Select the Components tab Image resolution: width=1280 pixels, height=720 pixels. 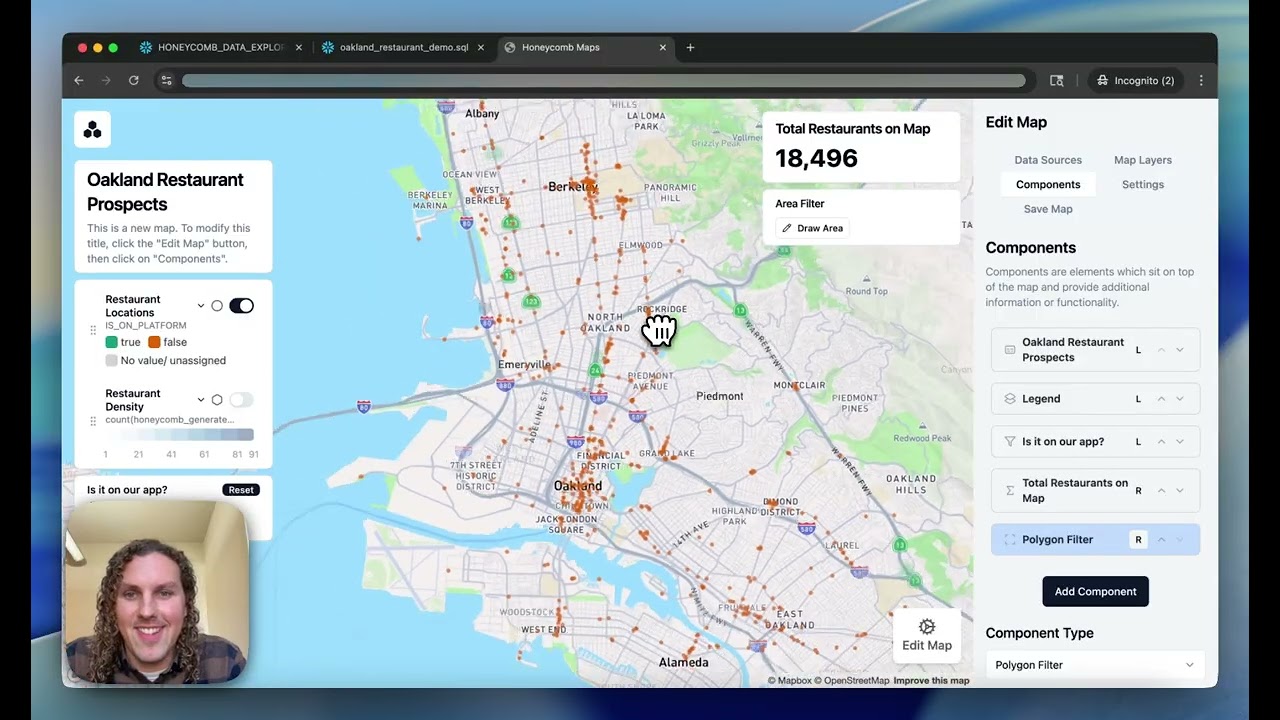pos(1048,184)
